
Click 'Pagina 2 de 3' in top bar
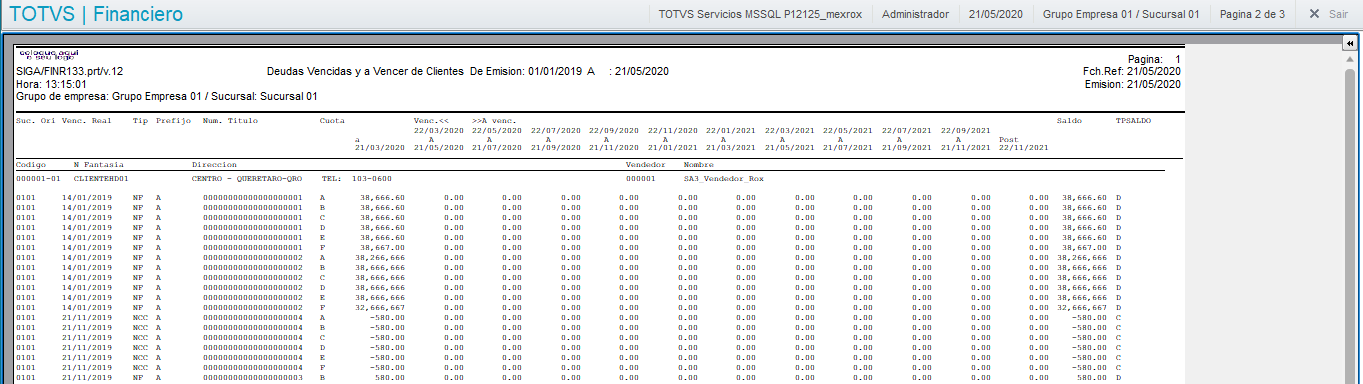pos(1252,15)
